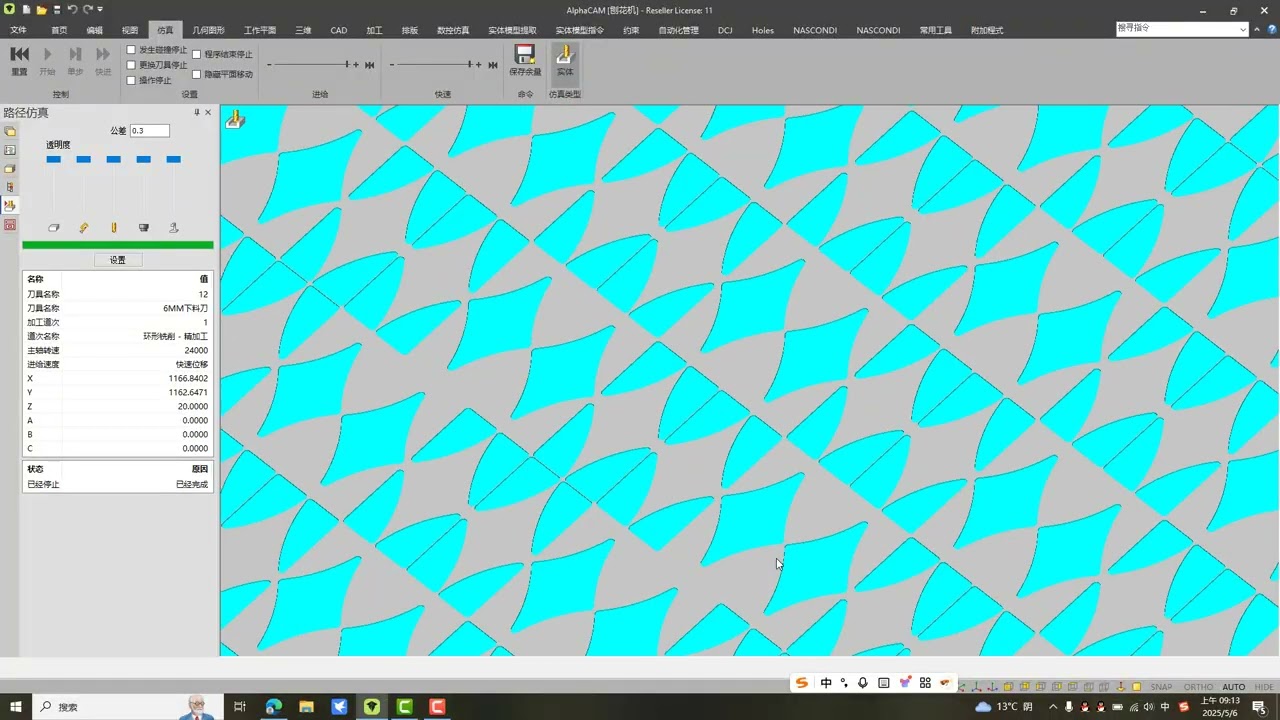
Task: Click the 快速 slider maximum icon
Action: click(x=493, y=65)
